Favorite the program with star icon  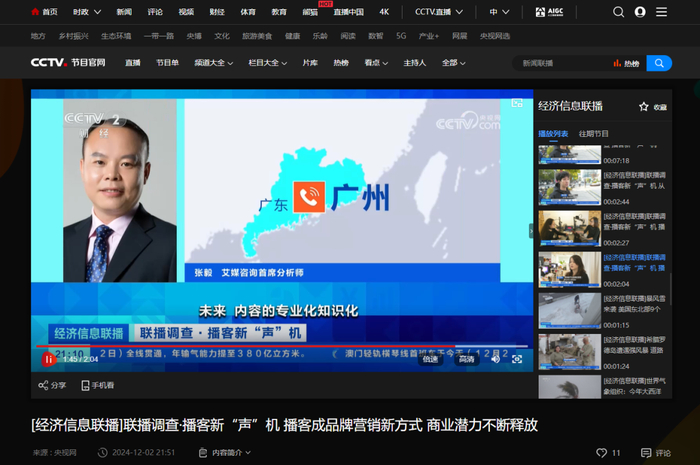pos(643,107)
